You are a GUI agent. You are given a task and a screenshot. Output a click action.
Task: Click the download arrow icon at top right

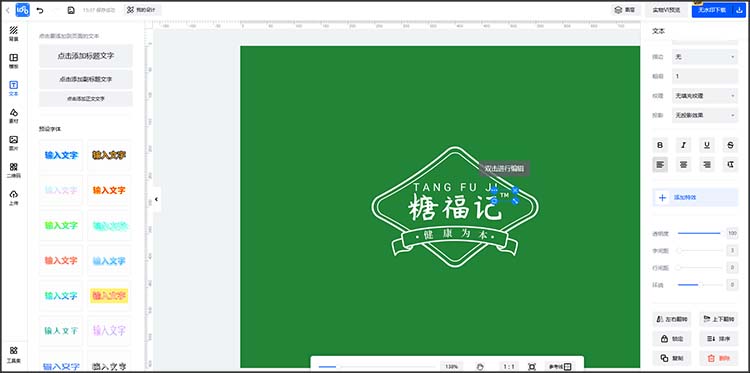point(739,10)
